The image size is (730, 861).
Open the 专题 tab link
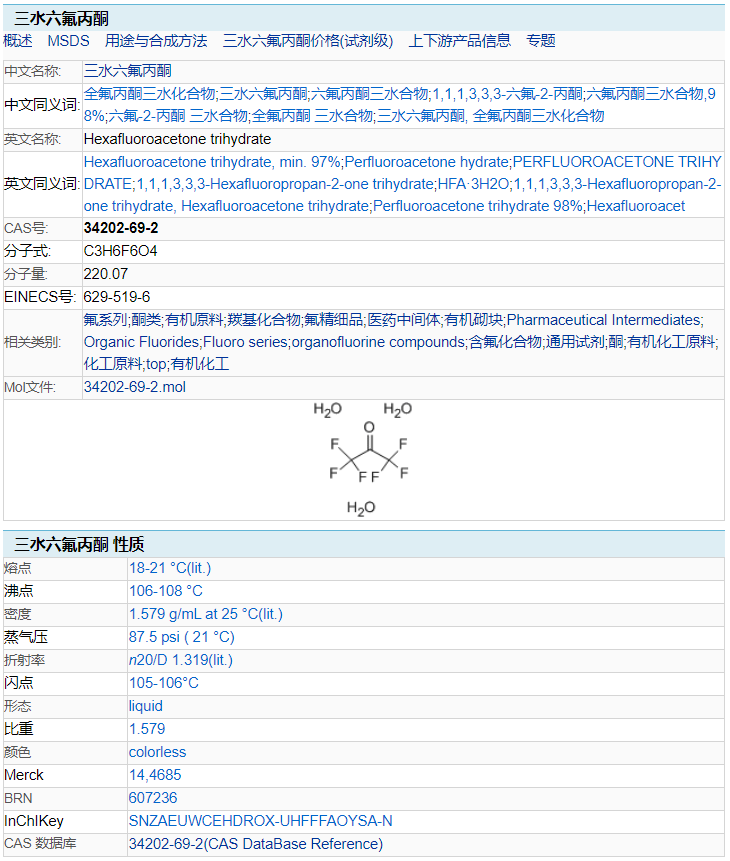coord(541,41)
